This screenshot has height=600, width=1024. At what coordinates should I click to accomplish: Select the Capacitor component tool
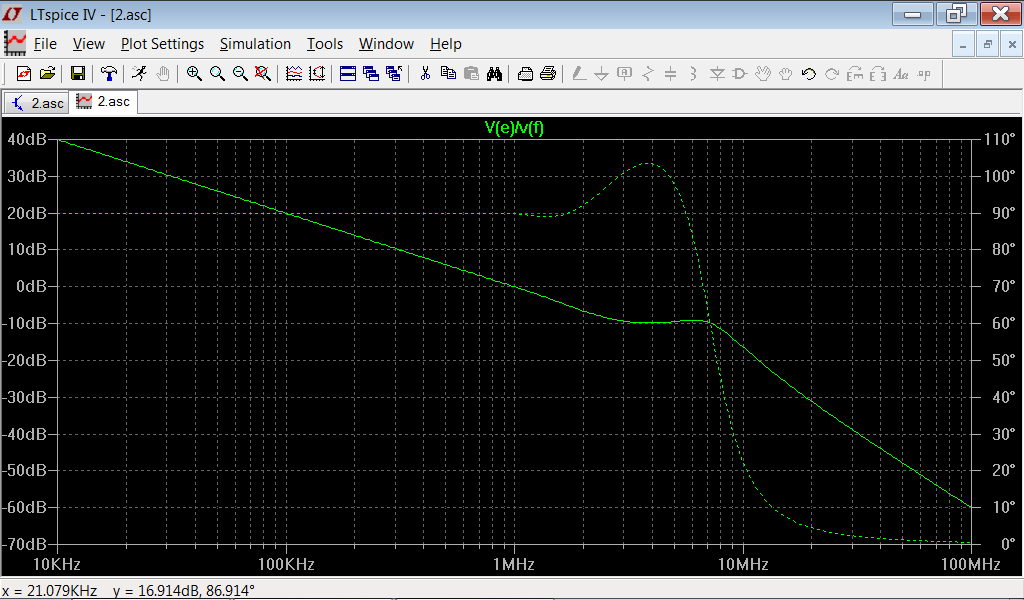[x=670, y=74]
